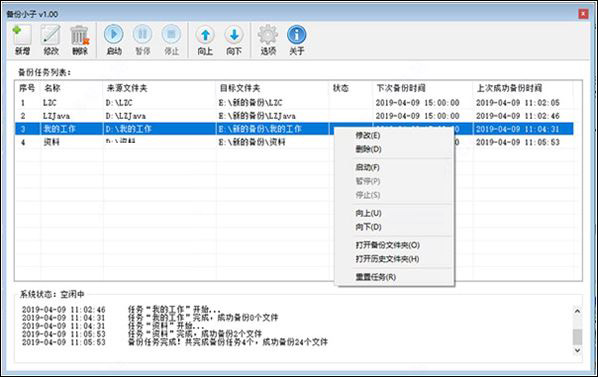
Task: Click log line 任务"我的工作"开始
Action: (174, 309)
